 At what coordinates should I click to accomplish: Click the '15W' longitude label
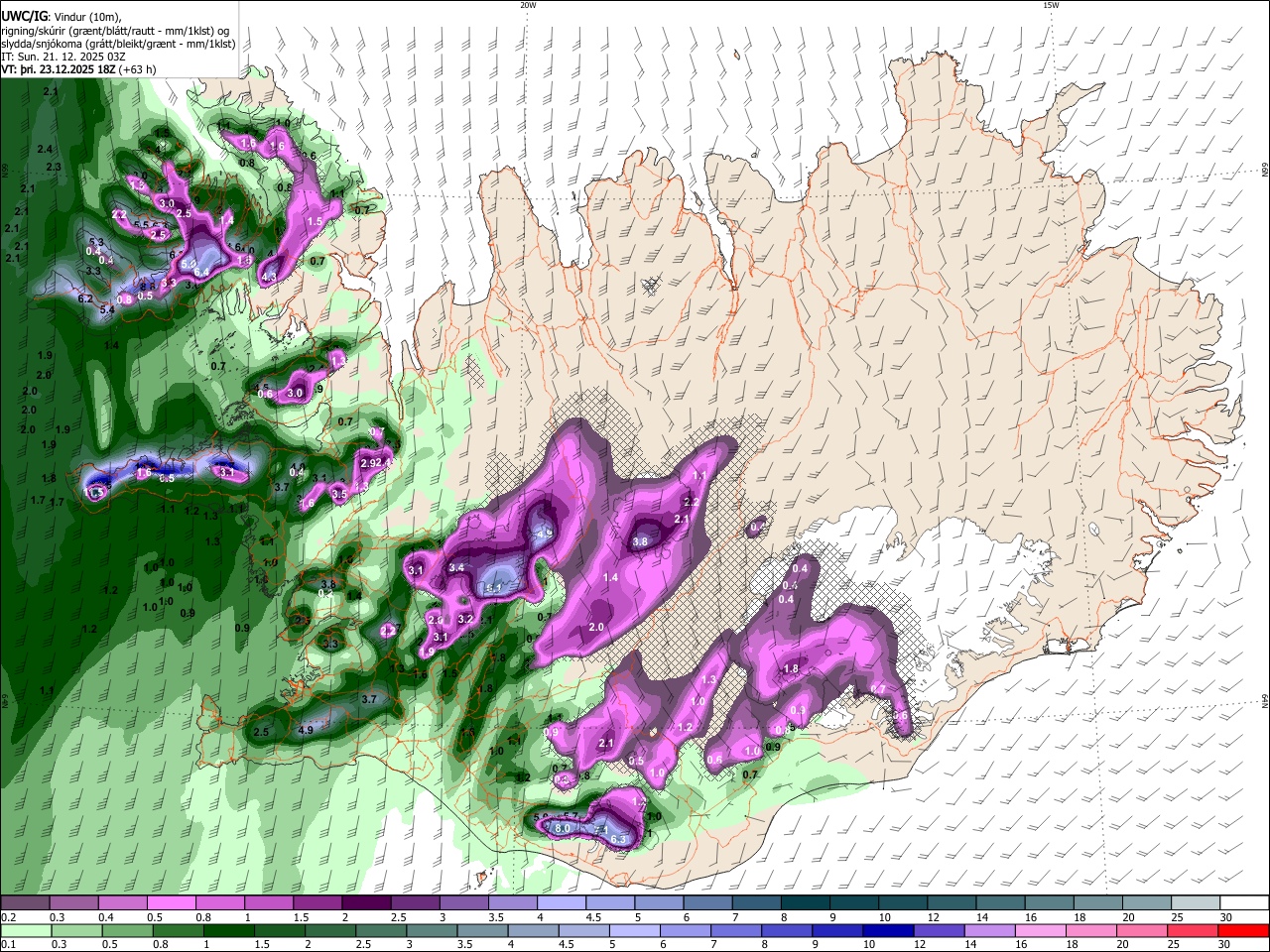click(1051, 5)
